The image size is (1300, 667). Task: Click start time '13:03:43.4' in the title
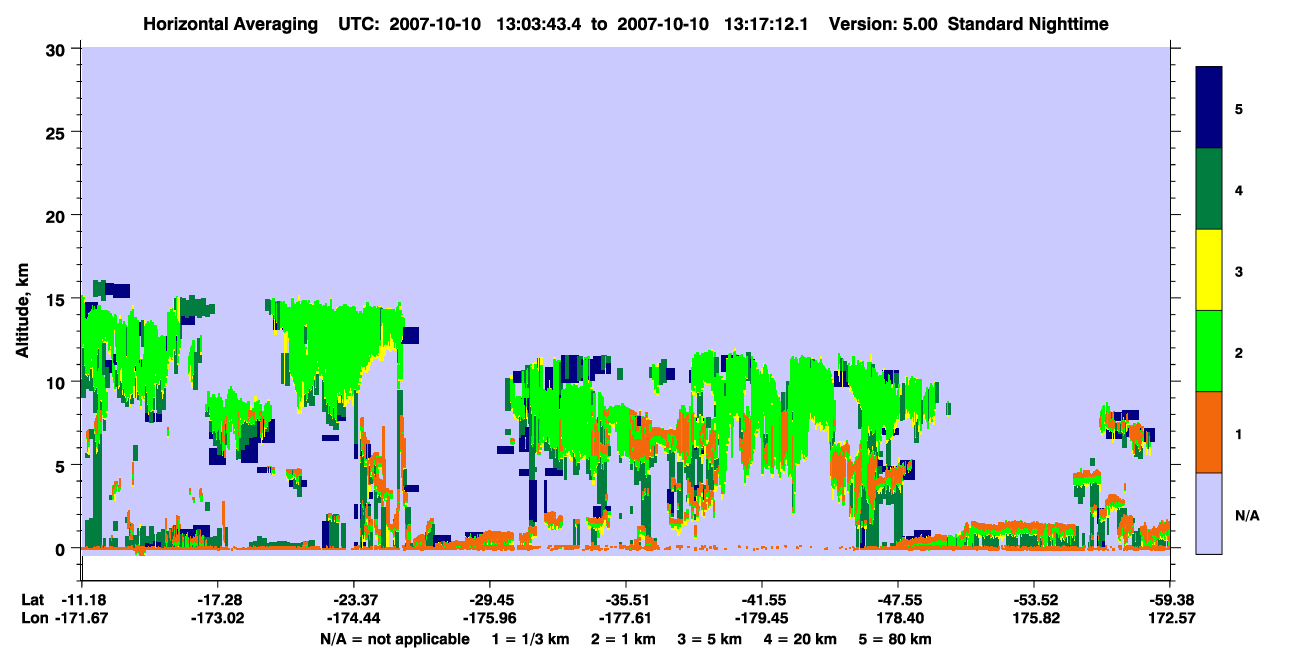tap(541, 24)
